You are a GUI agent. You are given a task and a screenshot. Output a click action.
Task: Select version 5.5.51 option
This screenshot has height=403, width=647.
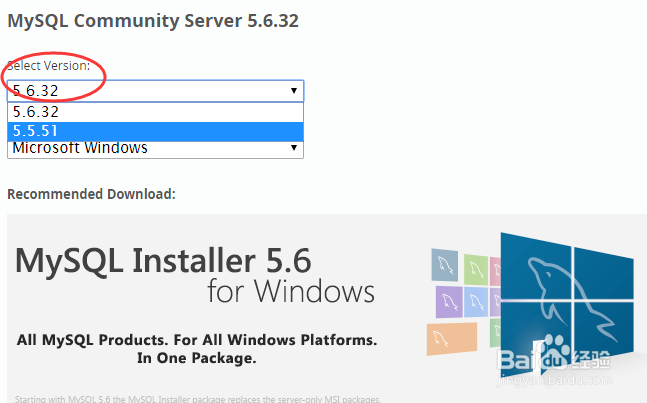[x=155, y=131]
